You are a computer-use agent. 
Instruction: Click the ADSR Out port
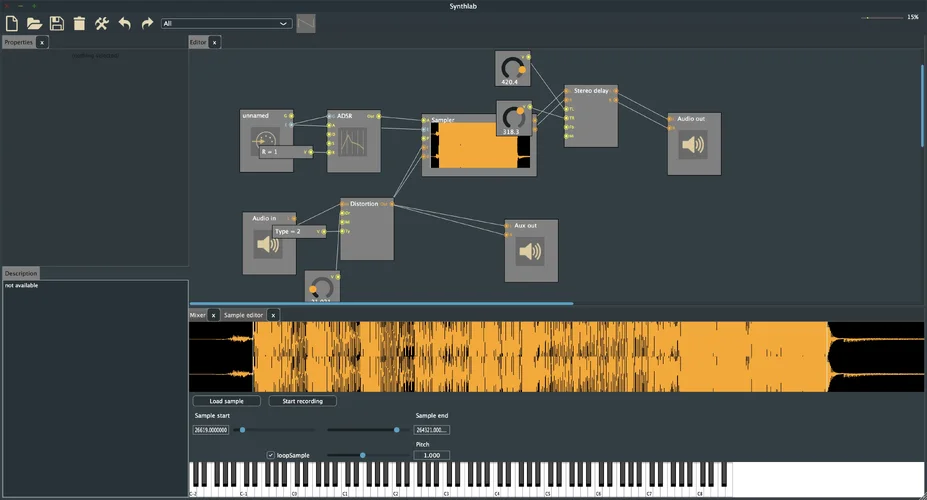pyautogui.click(x=378, y=116)
